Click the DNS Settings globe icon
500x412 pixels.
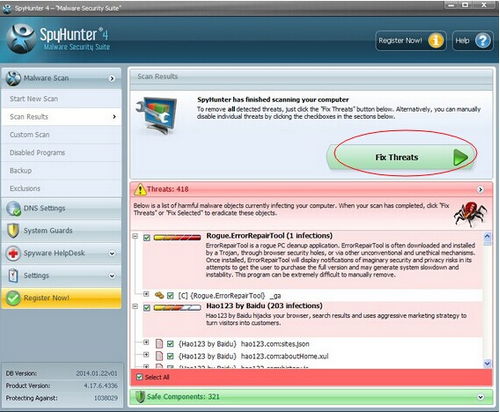pyautogui.click(x=13, y=208)
